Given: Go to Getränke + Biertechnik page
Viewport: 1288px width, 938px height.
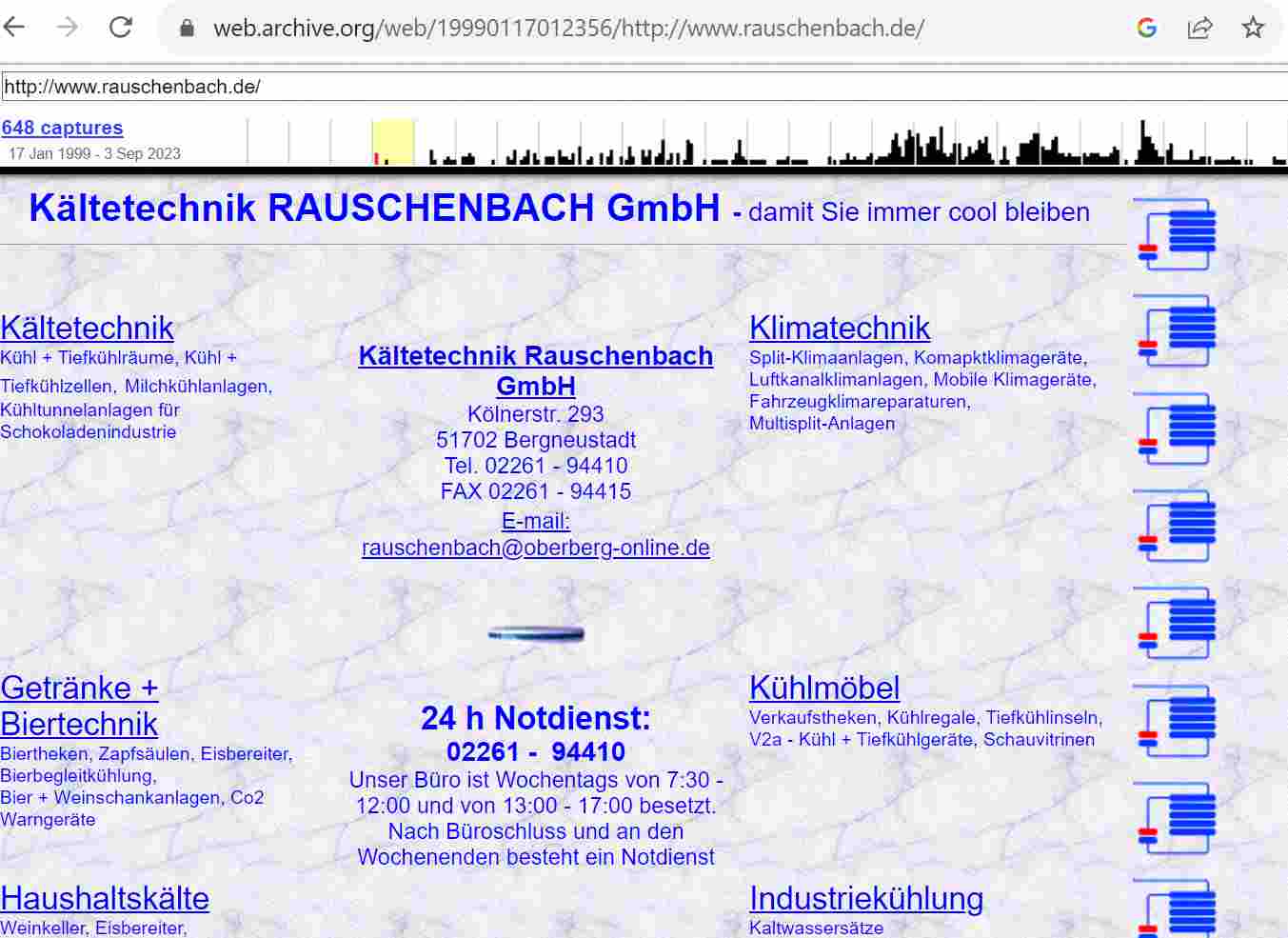Looking at the screenshot, I should click(x=79, y=706).
